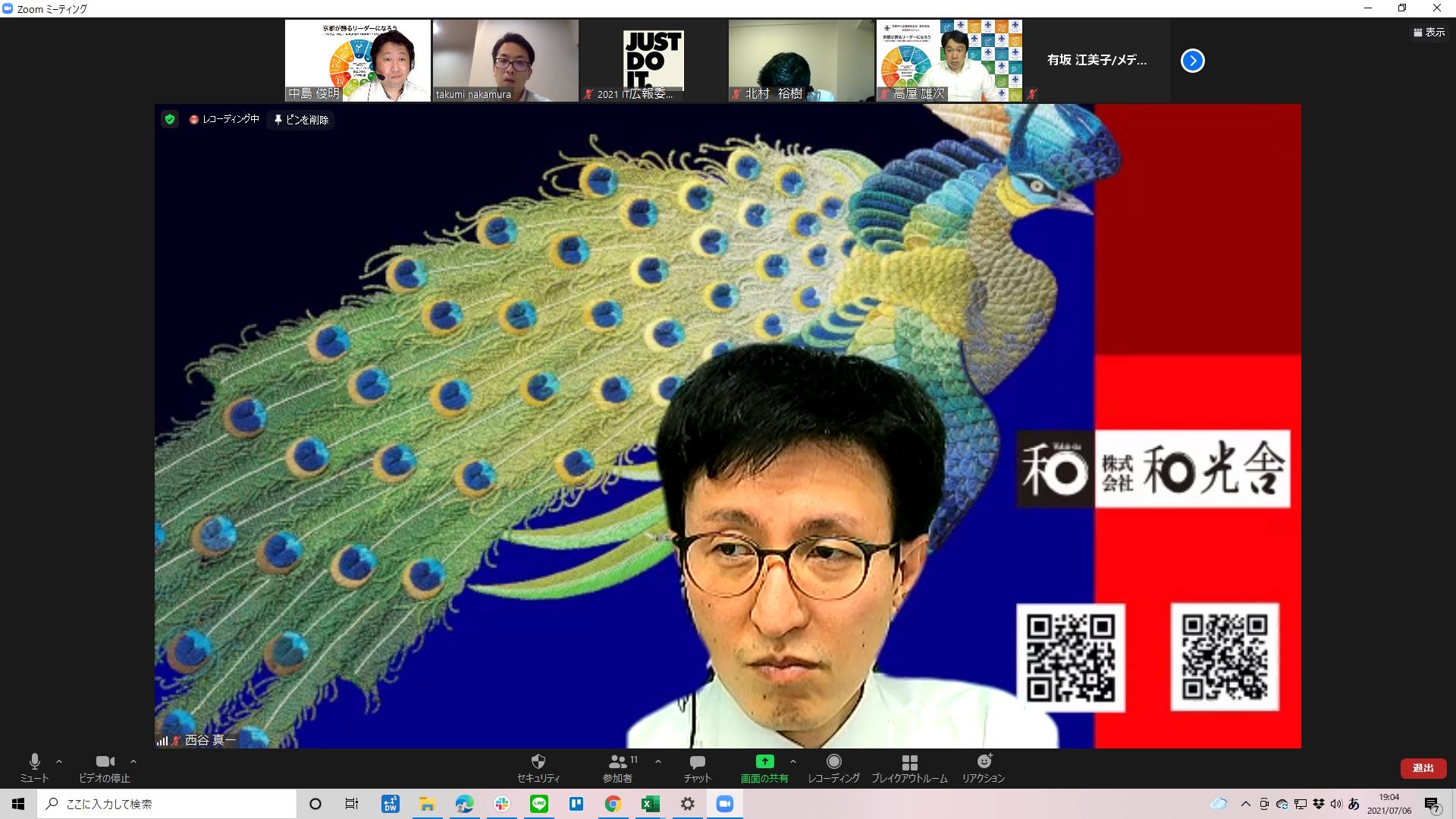This screenshot has width=1456, height=819.
Task: Open the Security (セキュリティ) shield icon
Action: point(538,767)
